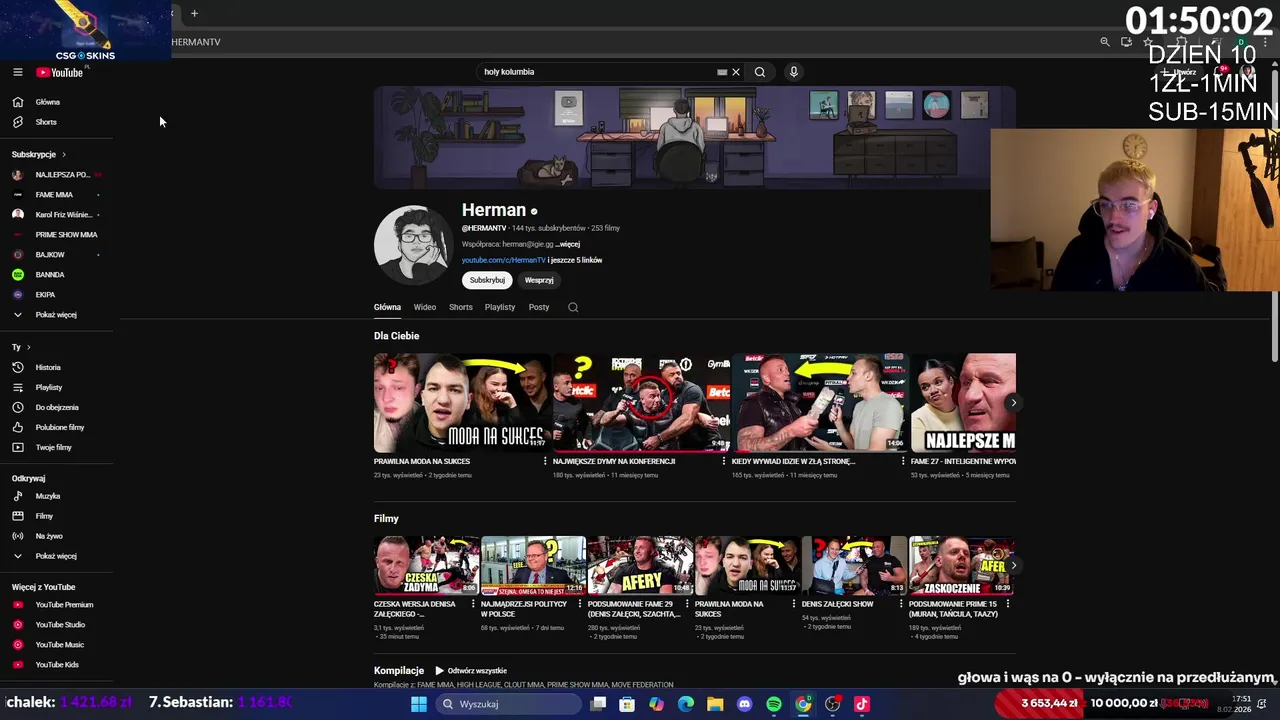
Task: Open a new browser tab
Action: [194, 13]
